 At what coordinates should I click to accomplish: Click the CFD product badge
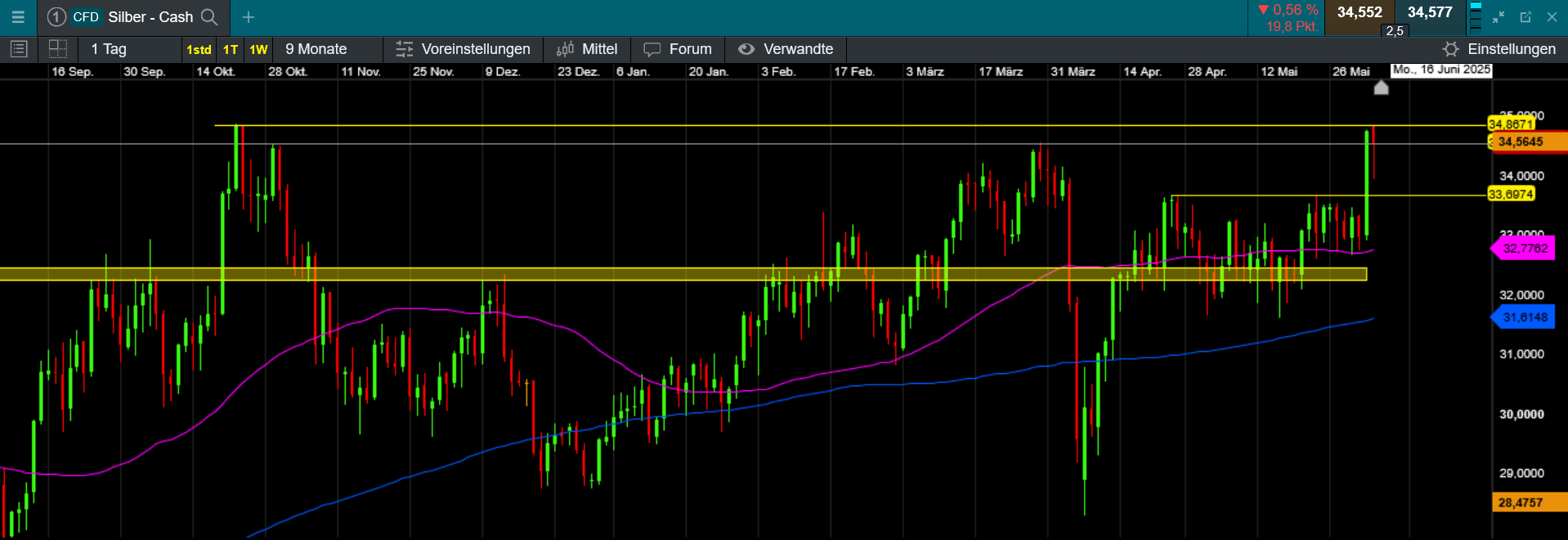86,17
